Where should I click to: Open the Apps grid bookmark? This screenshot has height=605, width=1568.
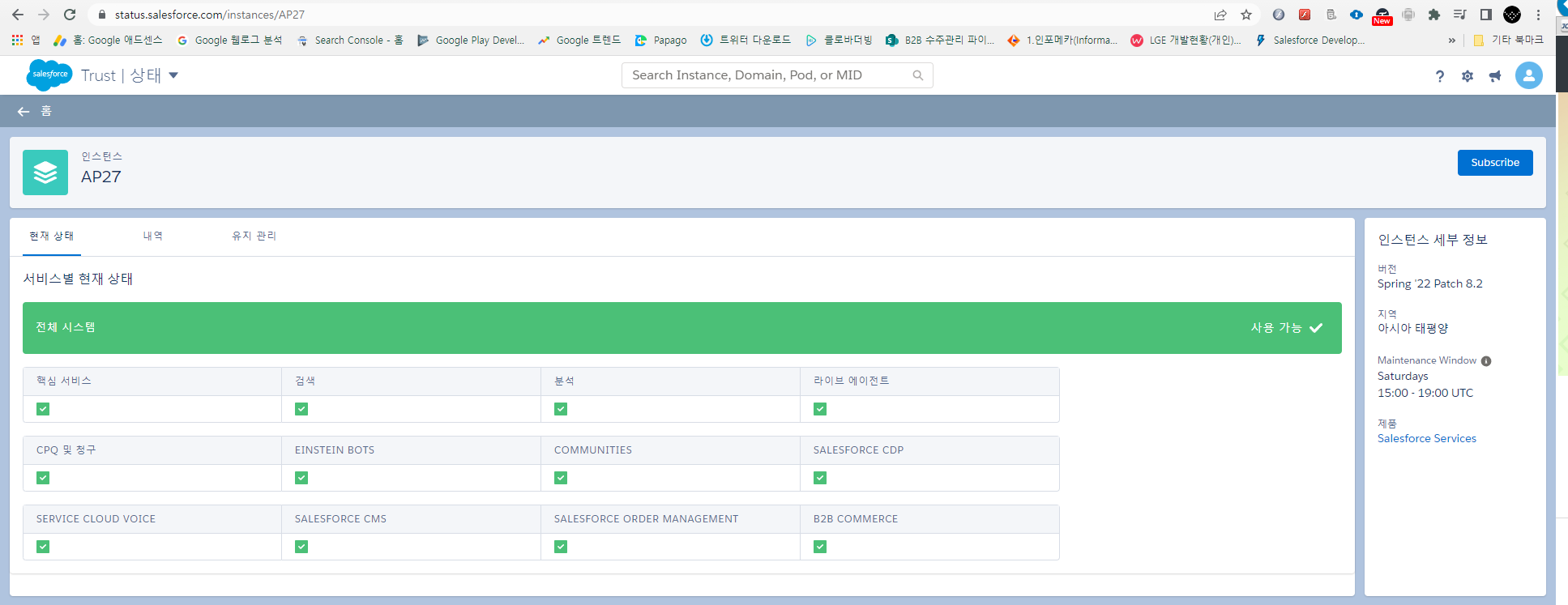click(25, 40)
